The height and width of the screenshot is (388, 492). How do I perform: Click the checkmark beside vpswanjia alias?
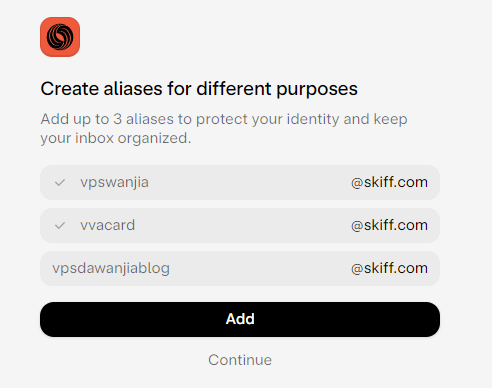pos(60,183)
